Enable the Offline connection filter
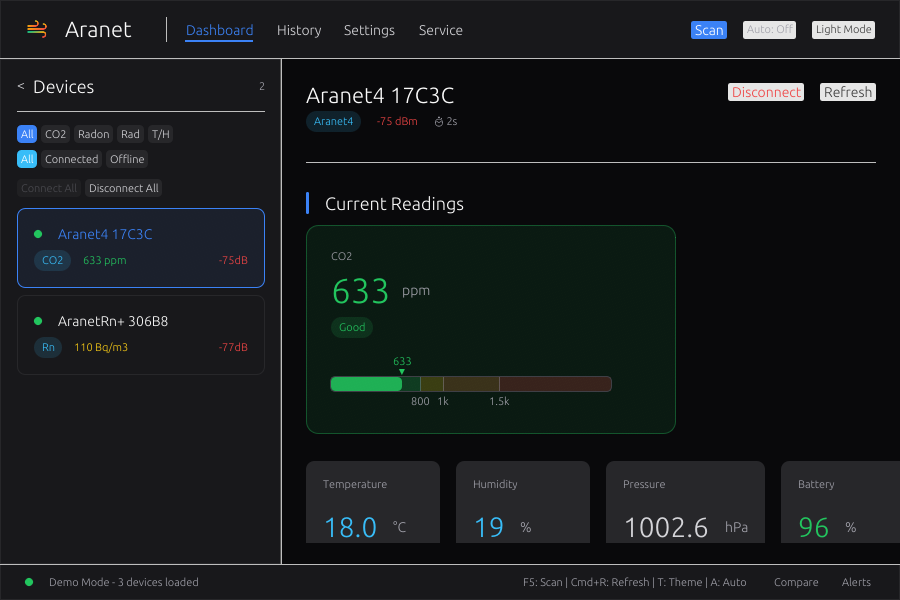 (127, 159)
